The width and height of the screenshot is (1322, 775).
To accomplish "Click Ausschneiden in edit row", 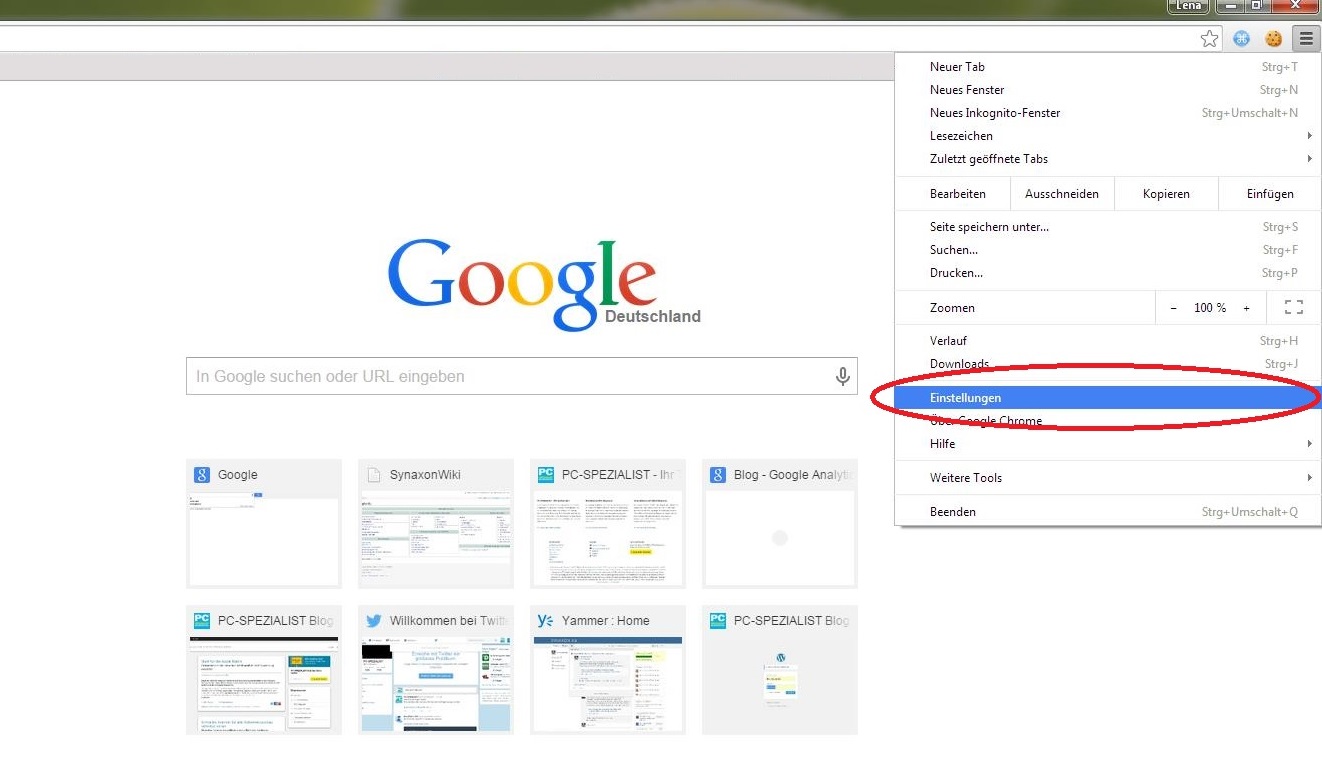I will tap(1062, 194).
